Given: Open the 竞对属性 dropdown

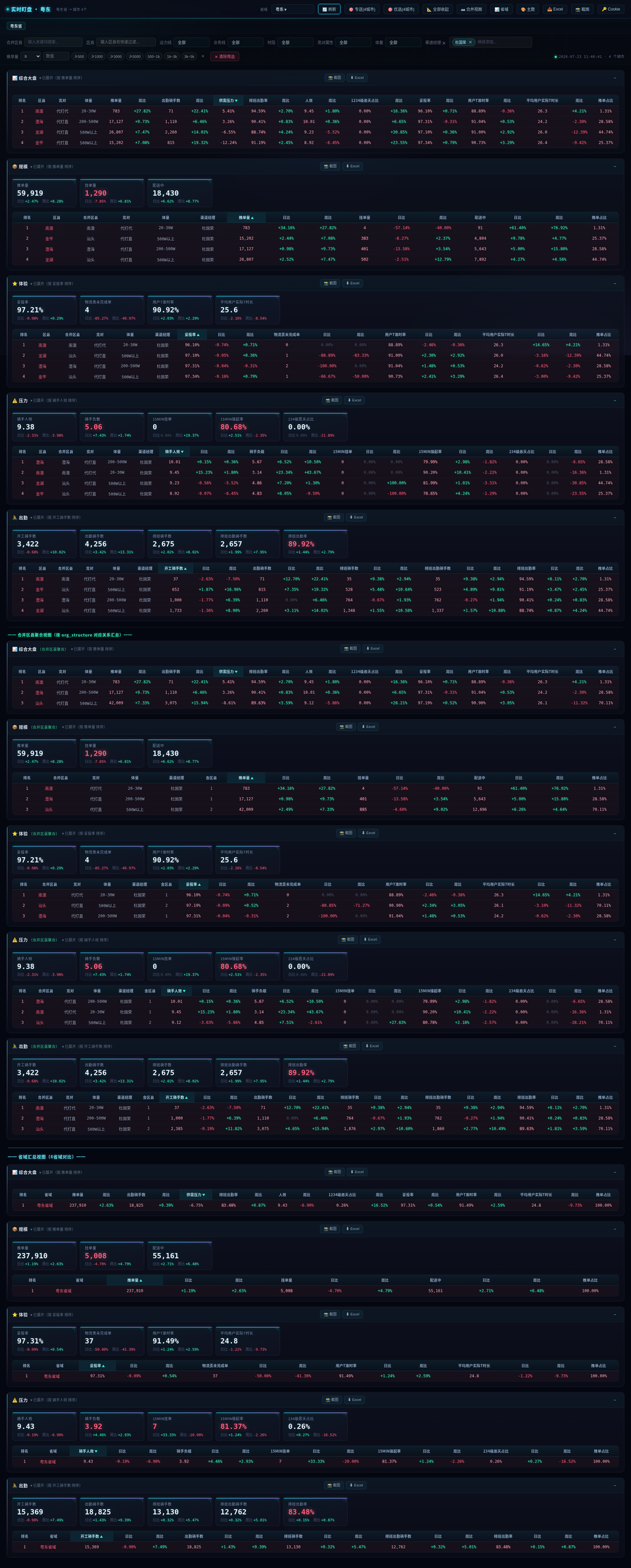Looking at the screenshot, I should 354,42.
